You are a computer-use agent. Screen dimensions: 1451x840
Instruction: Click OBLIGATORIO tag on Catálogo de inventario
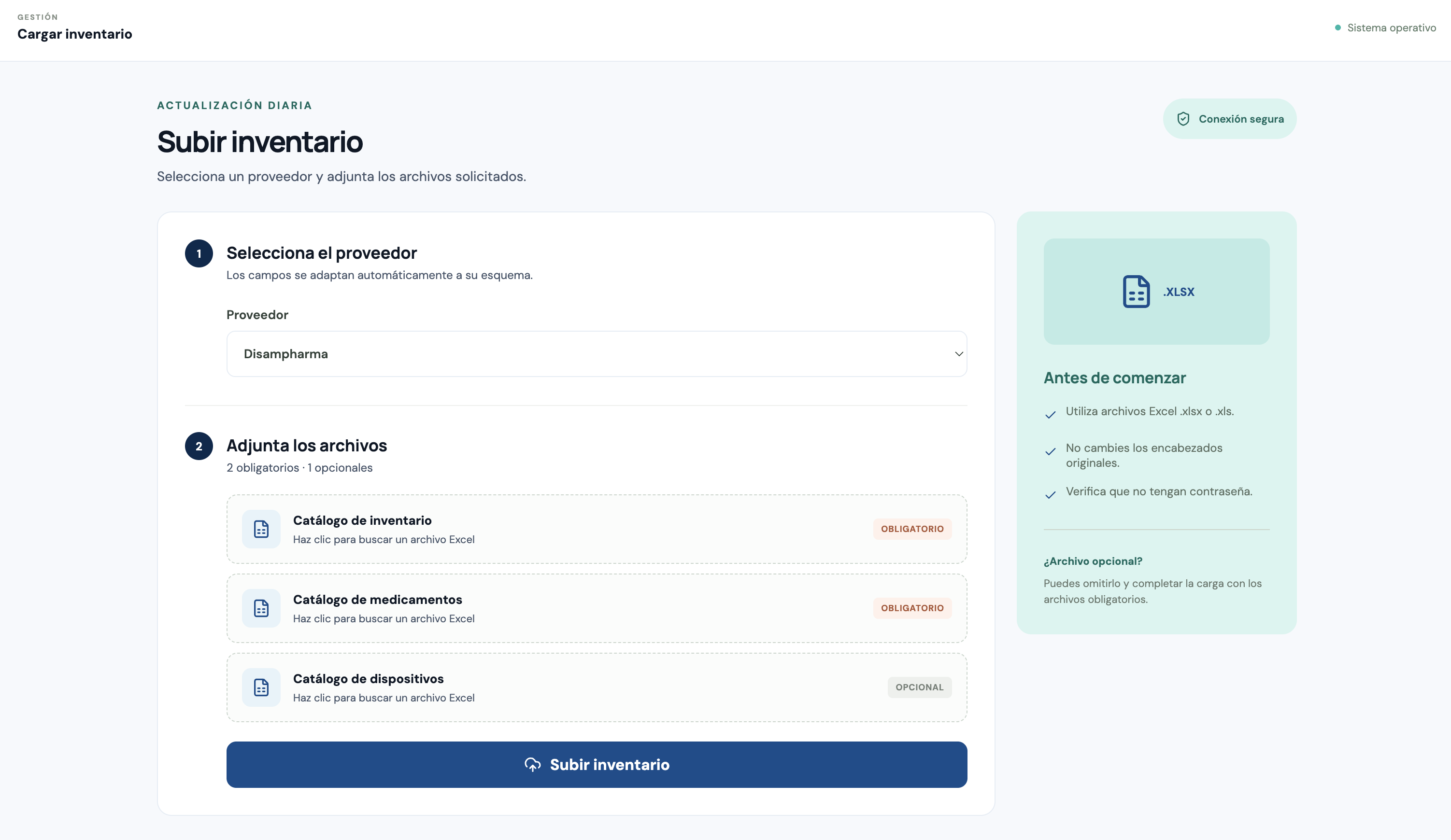tap(912, 529)
